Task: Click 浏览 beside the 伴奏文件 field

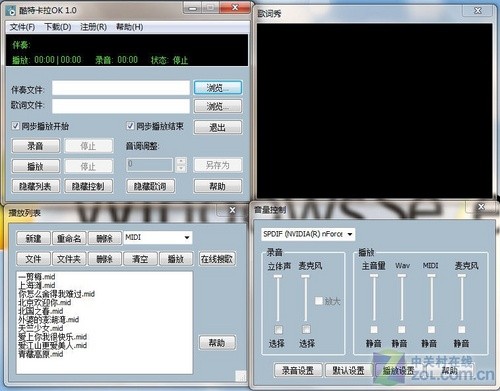Action: tap(218, 88)
